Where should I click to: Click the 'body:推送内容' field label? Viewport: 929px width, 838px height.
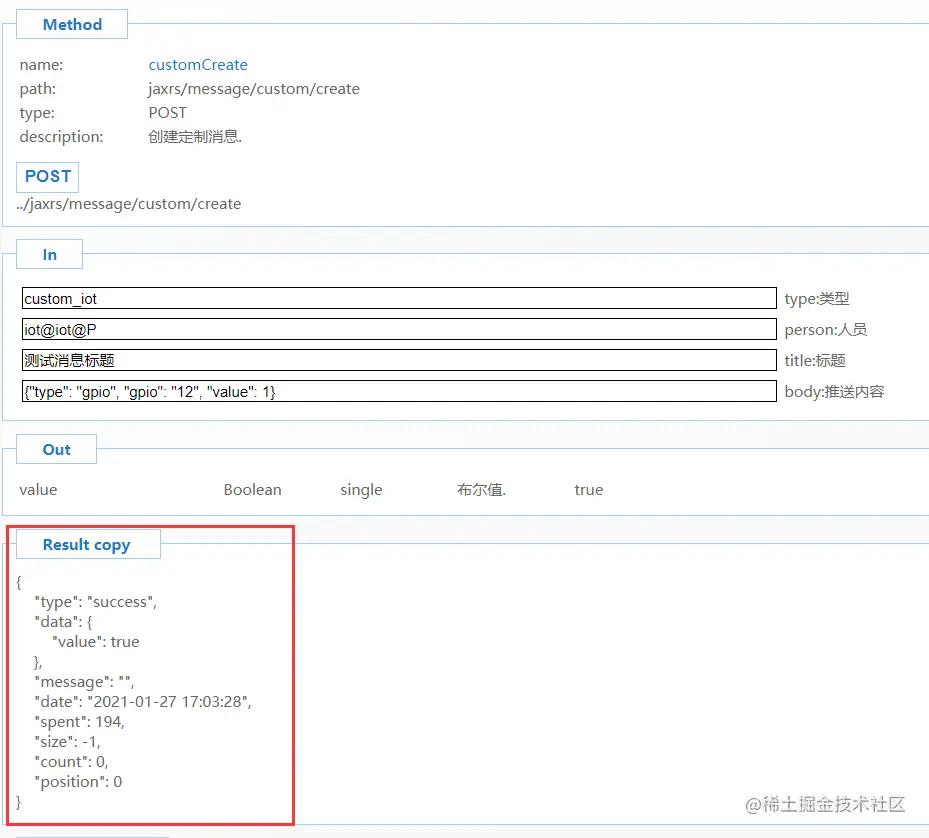834,392
